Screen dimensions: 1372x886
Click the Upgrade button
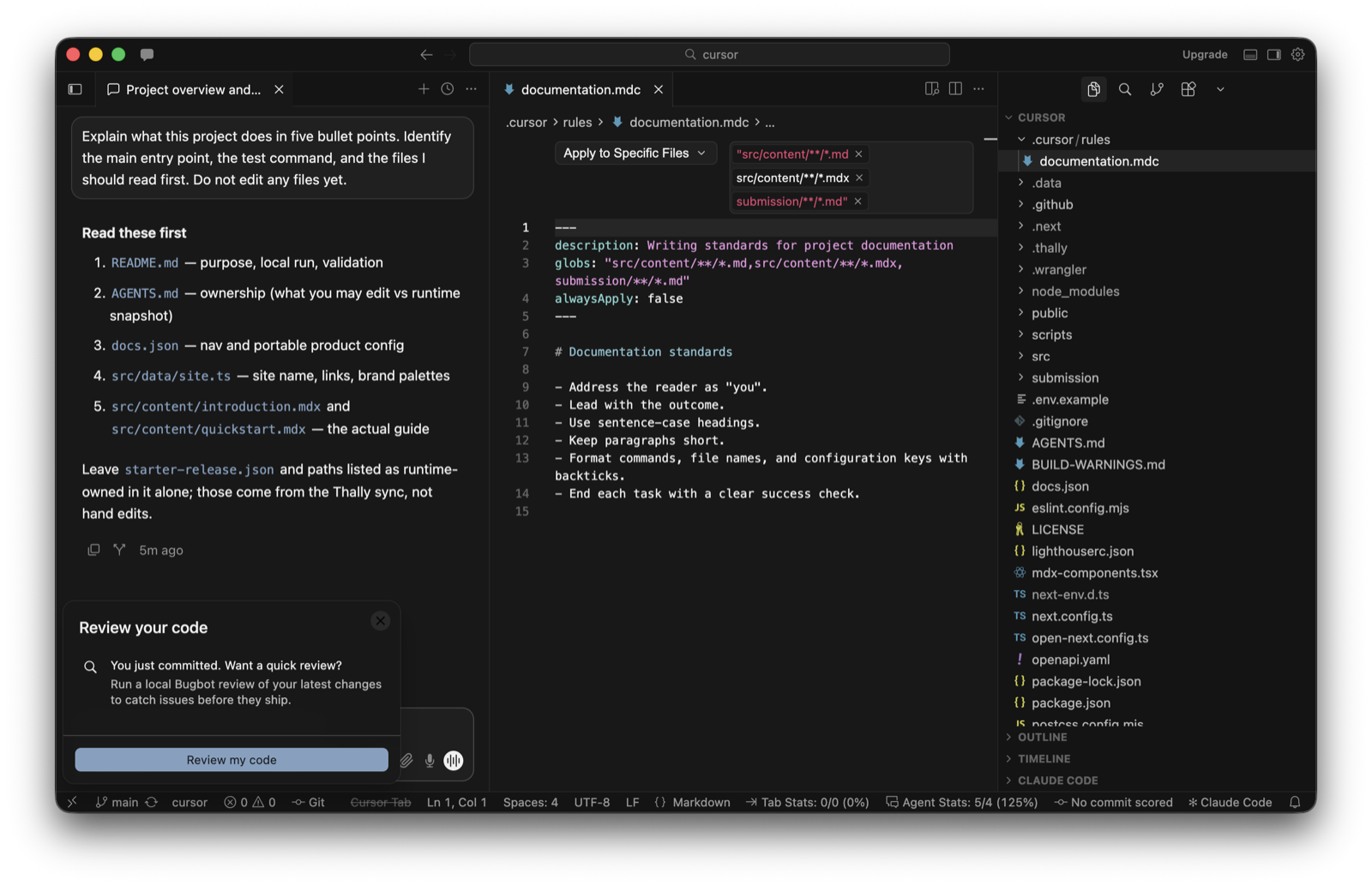1205,54
